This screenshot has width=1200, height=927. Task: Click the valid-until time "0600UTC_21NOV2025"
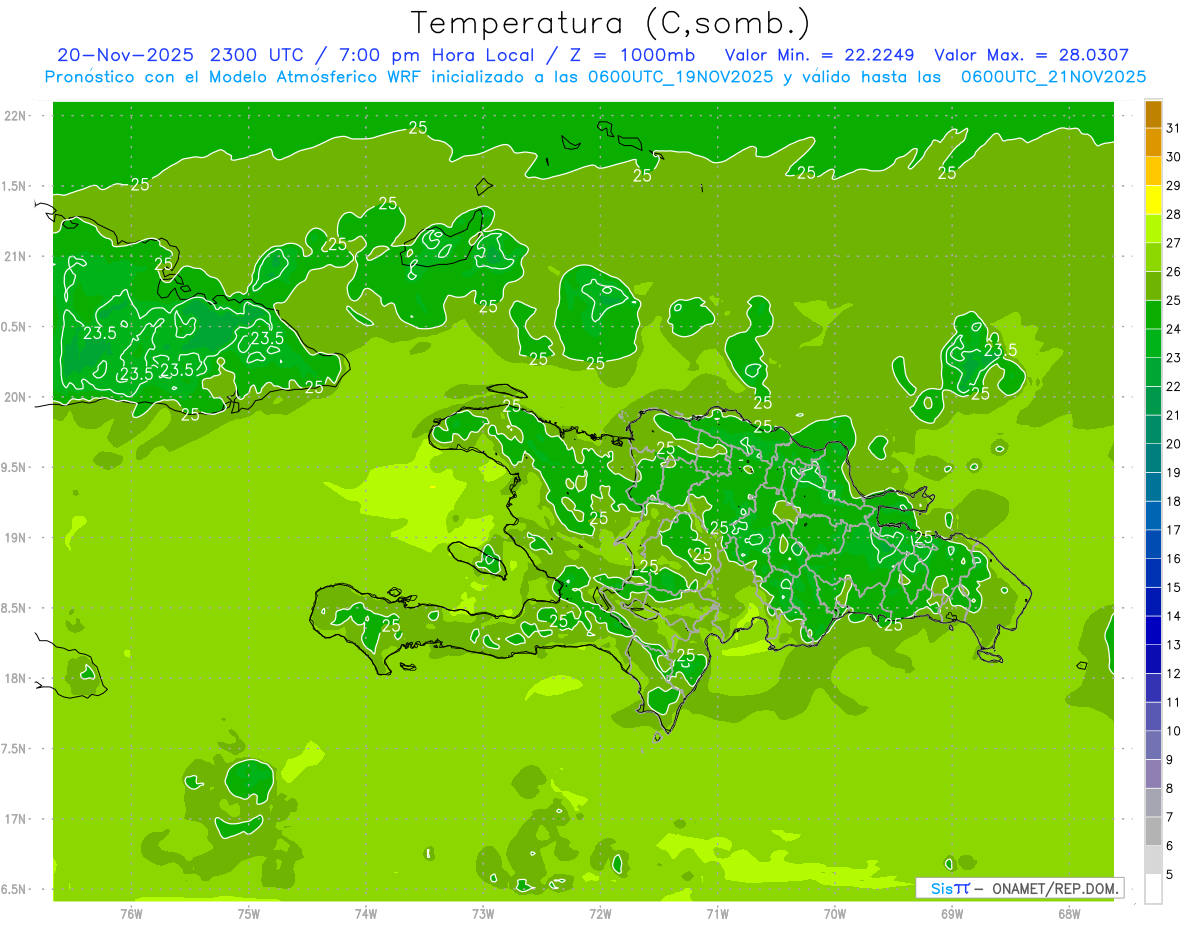coord(1053,77)
